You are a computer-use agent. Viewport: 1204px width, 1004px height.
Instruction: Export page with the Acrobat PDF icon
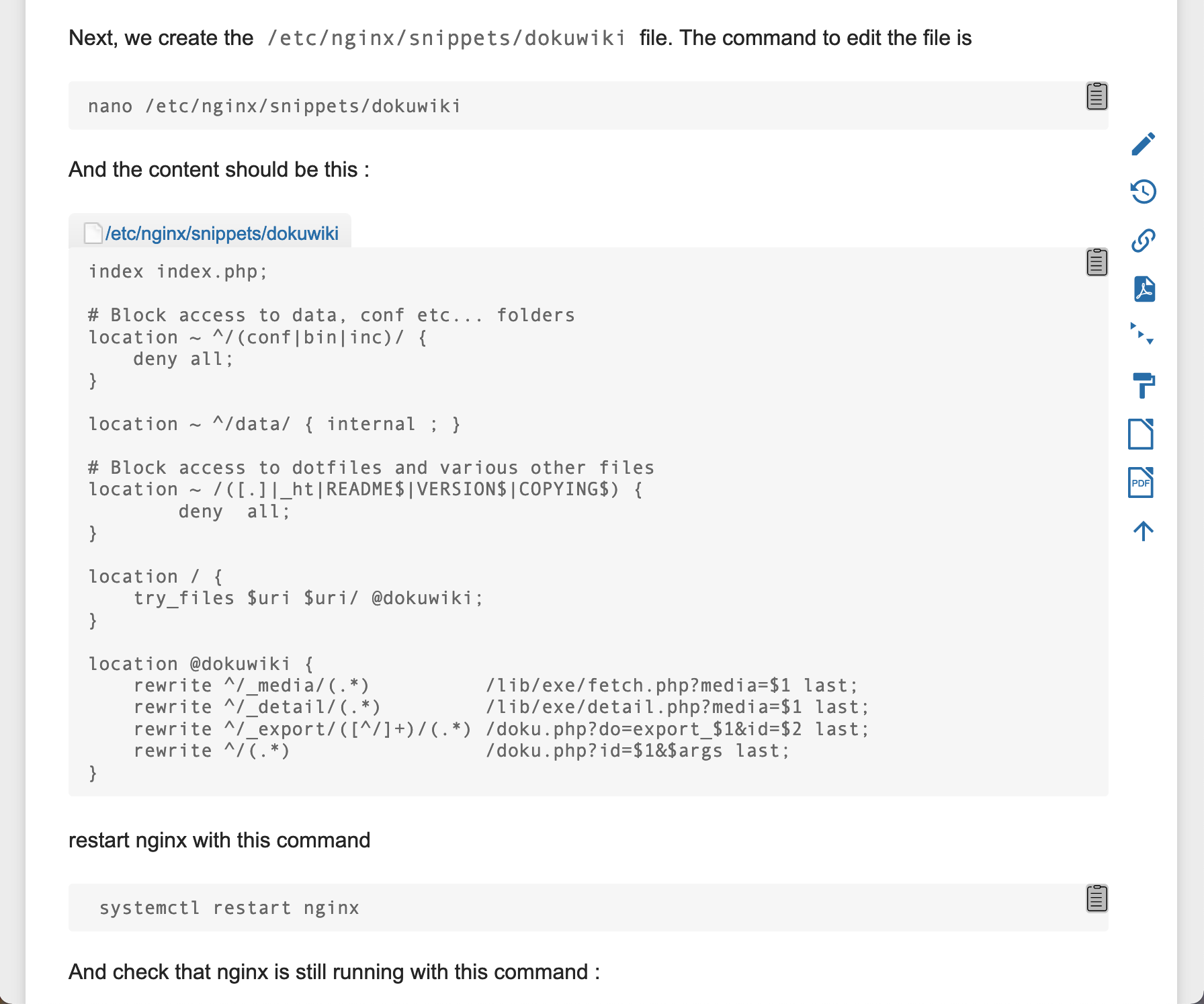click(x=1143, y=289)
